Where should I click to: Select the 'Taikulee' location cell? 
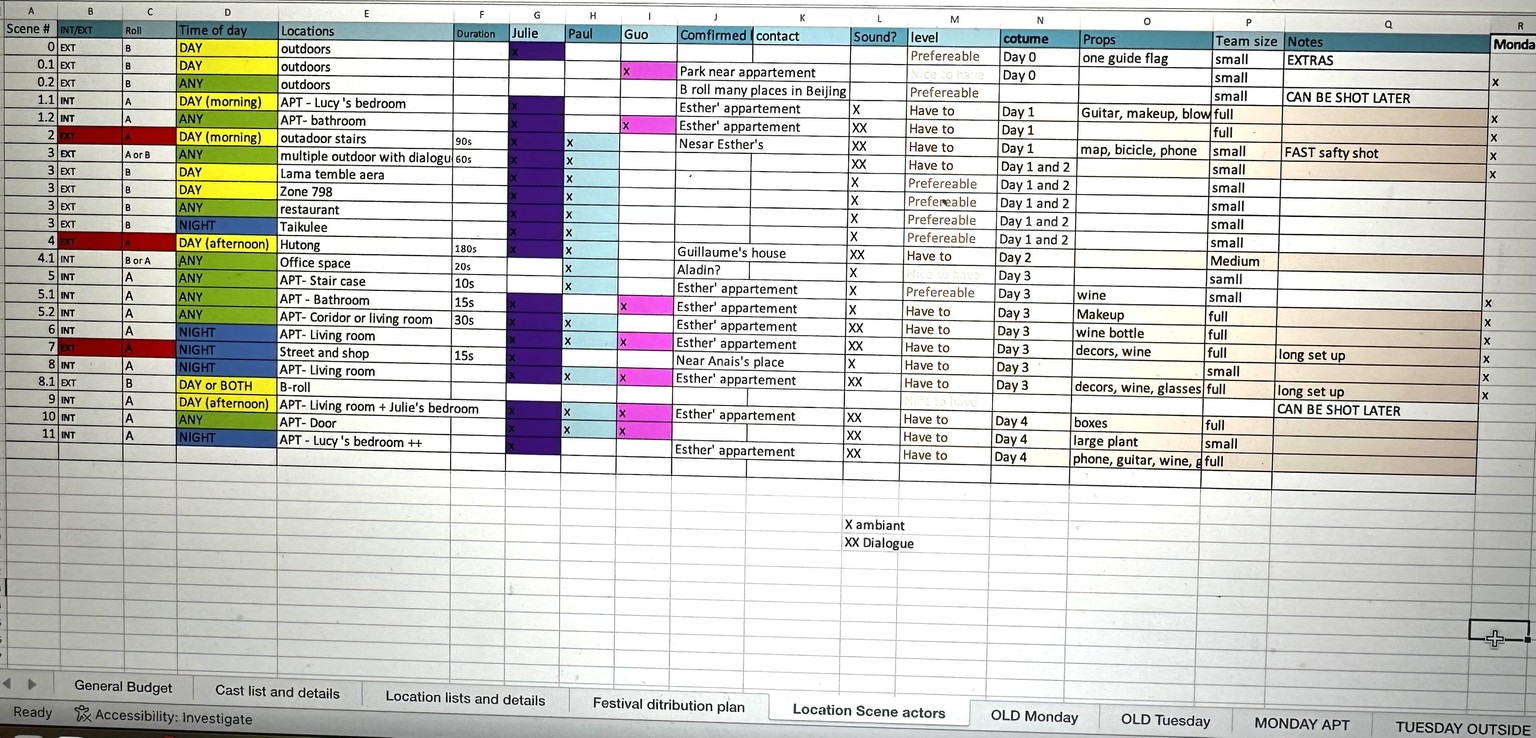(365, 227)
